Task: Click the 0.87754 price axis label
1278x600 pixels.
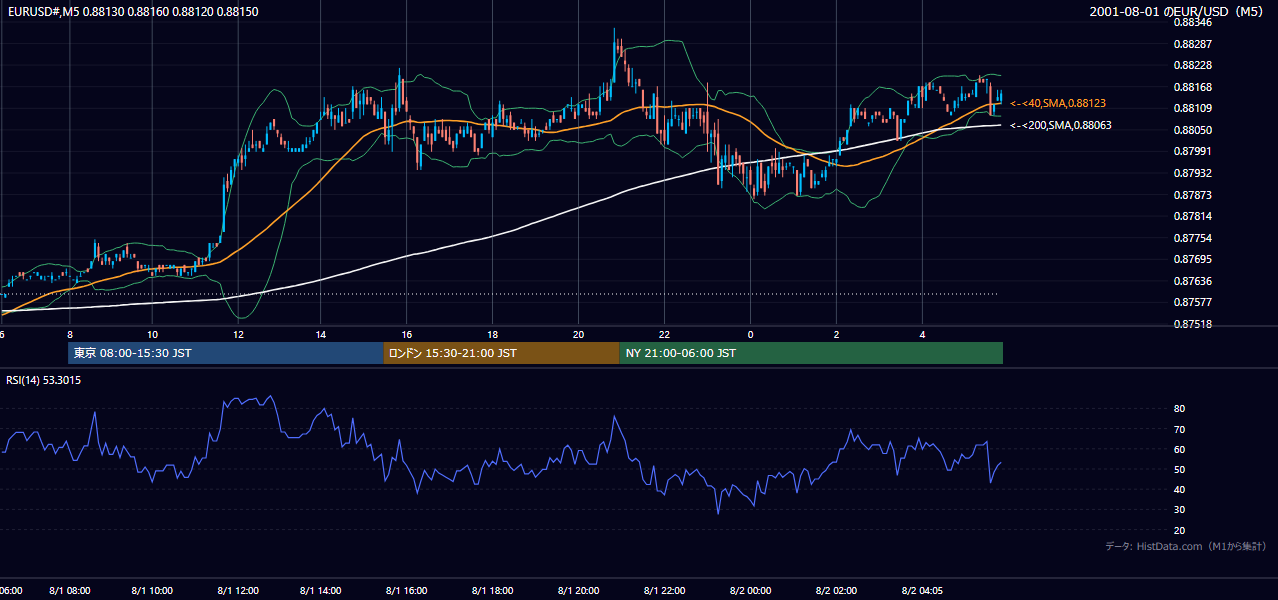Action: click(x=1192, y=238)
